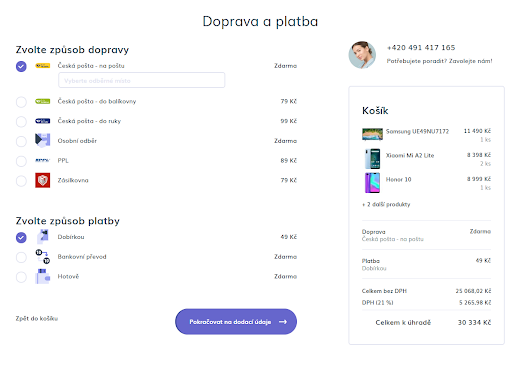Choose Česká pošta - do ruky radio

pyautogui.click(x=21, y=121)
